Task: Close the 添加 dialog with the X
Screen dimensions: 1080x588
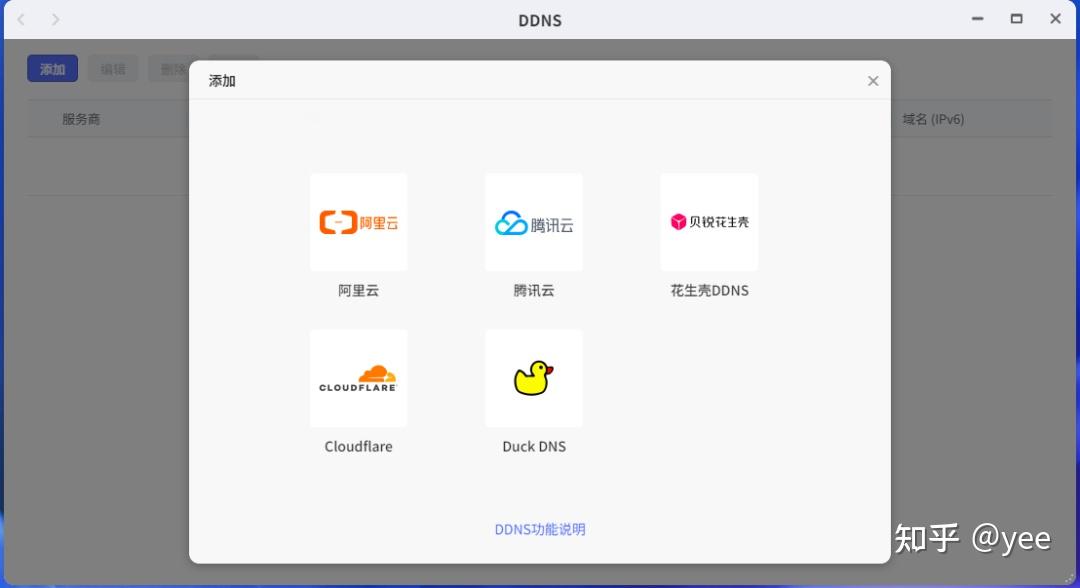Action: [873, 81]
